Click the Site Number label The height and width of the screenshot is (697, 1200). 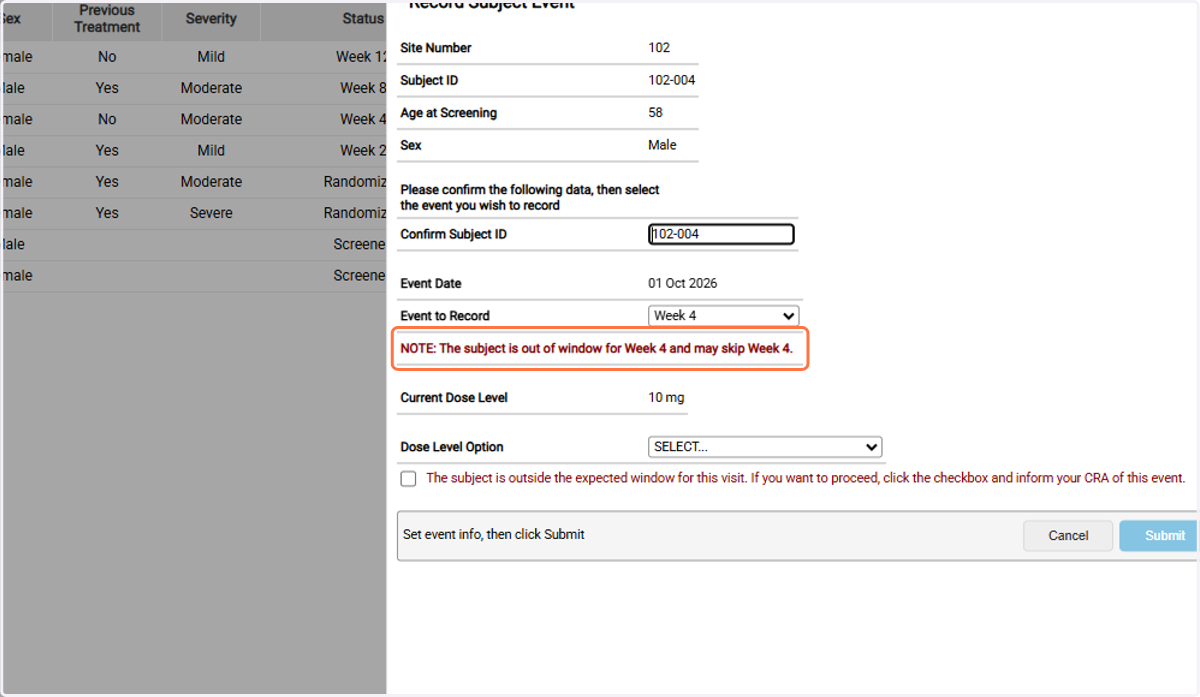point(436,48)
